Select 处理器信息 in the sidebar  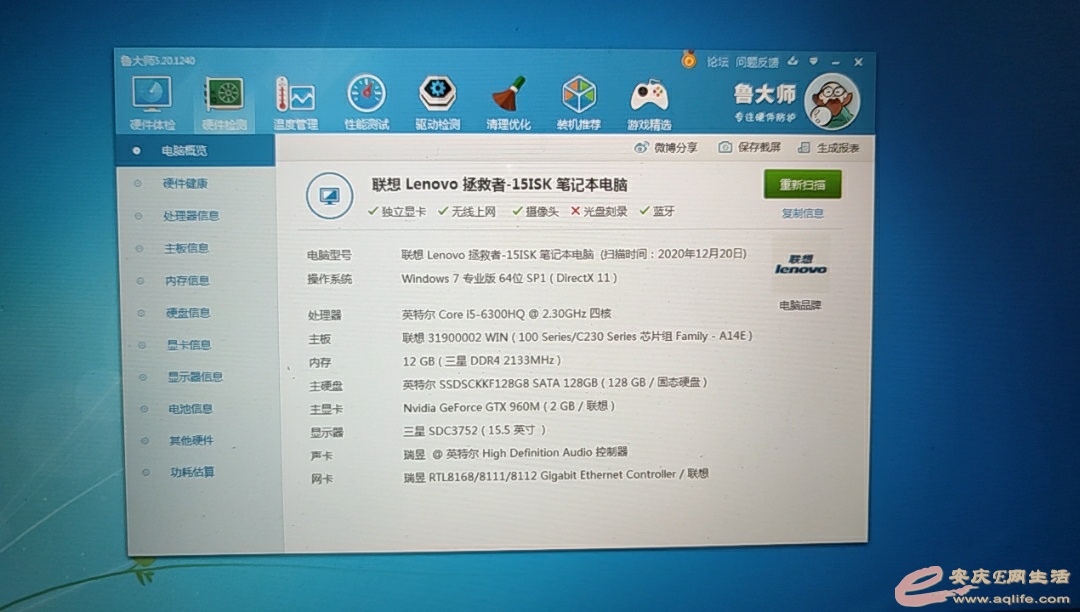coord(190,216)
